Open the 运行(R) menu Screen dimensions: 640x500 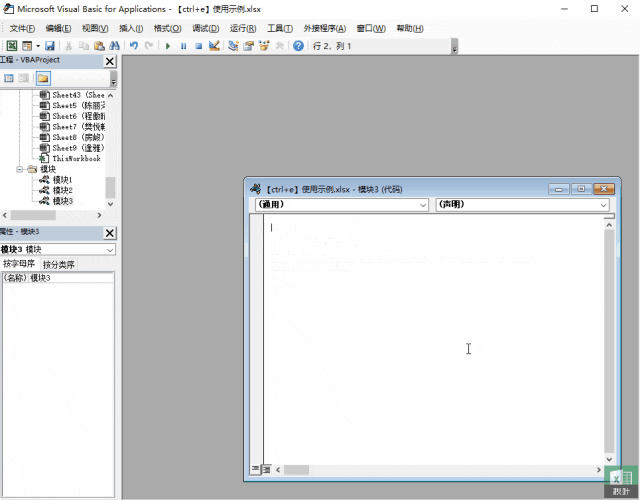tap(243, 29)
